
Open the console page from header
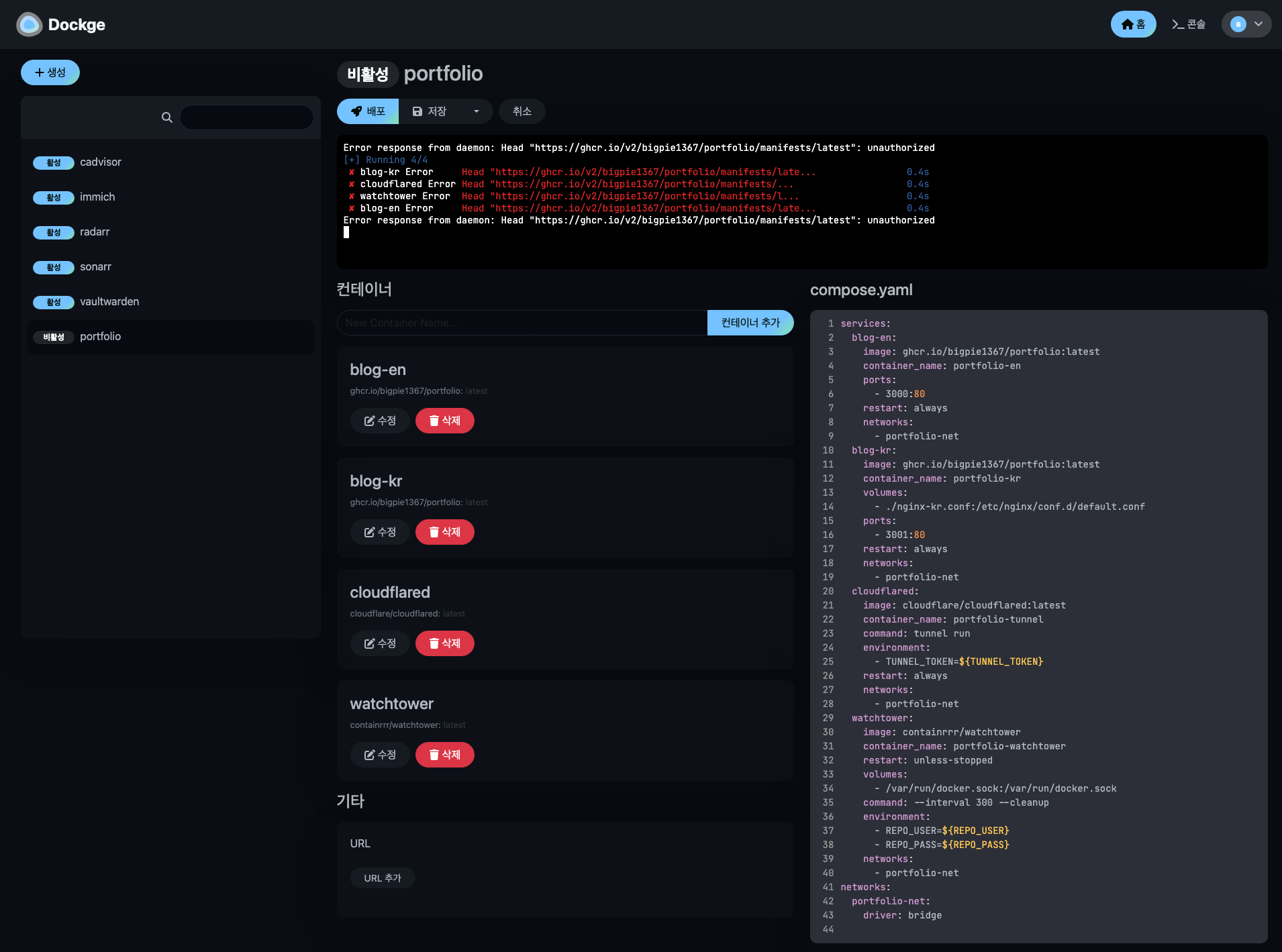[x=1188, y=25]
